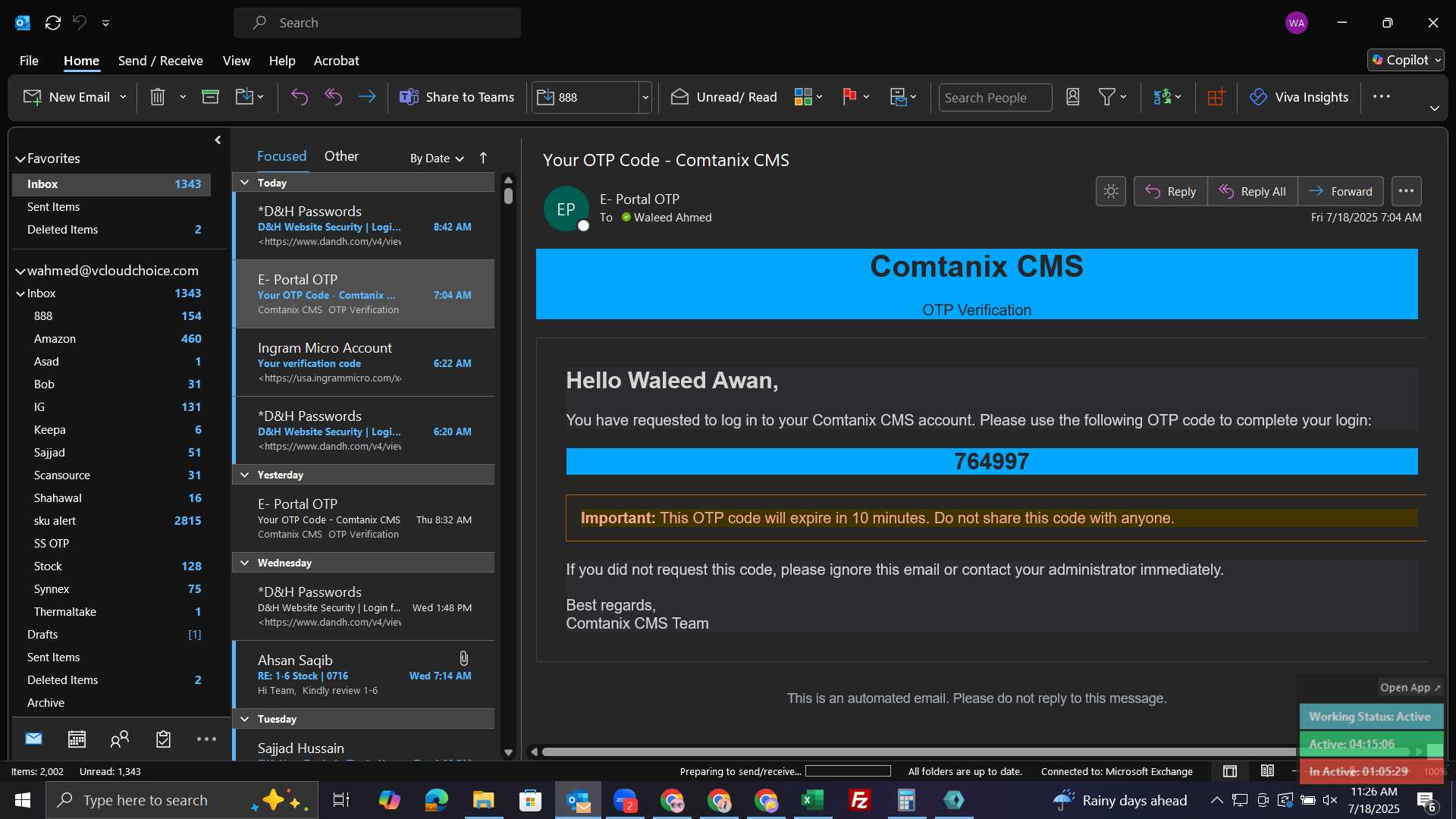This screenshot has width=1456, height=819.
Task: Collapse the folder pane arrow
Action: point(218,140)
